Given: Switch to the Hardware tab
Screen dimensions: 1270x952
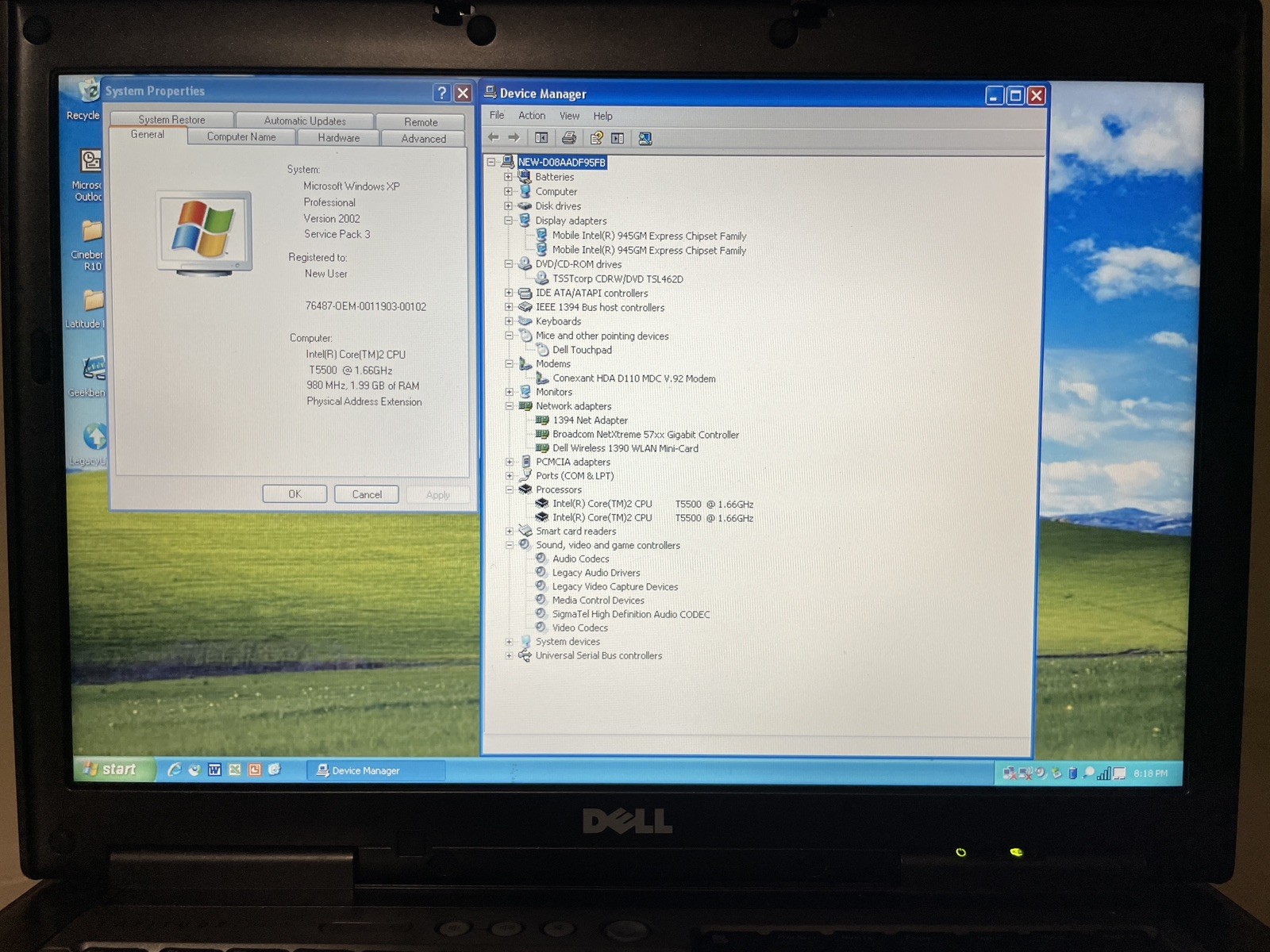Looking at the screenshot, I should pyautogui.click(x=339, y=137).
